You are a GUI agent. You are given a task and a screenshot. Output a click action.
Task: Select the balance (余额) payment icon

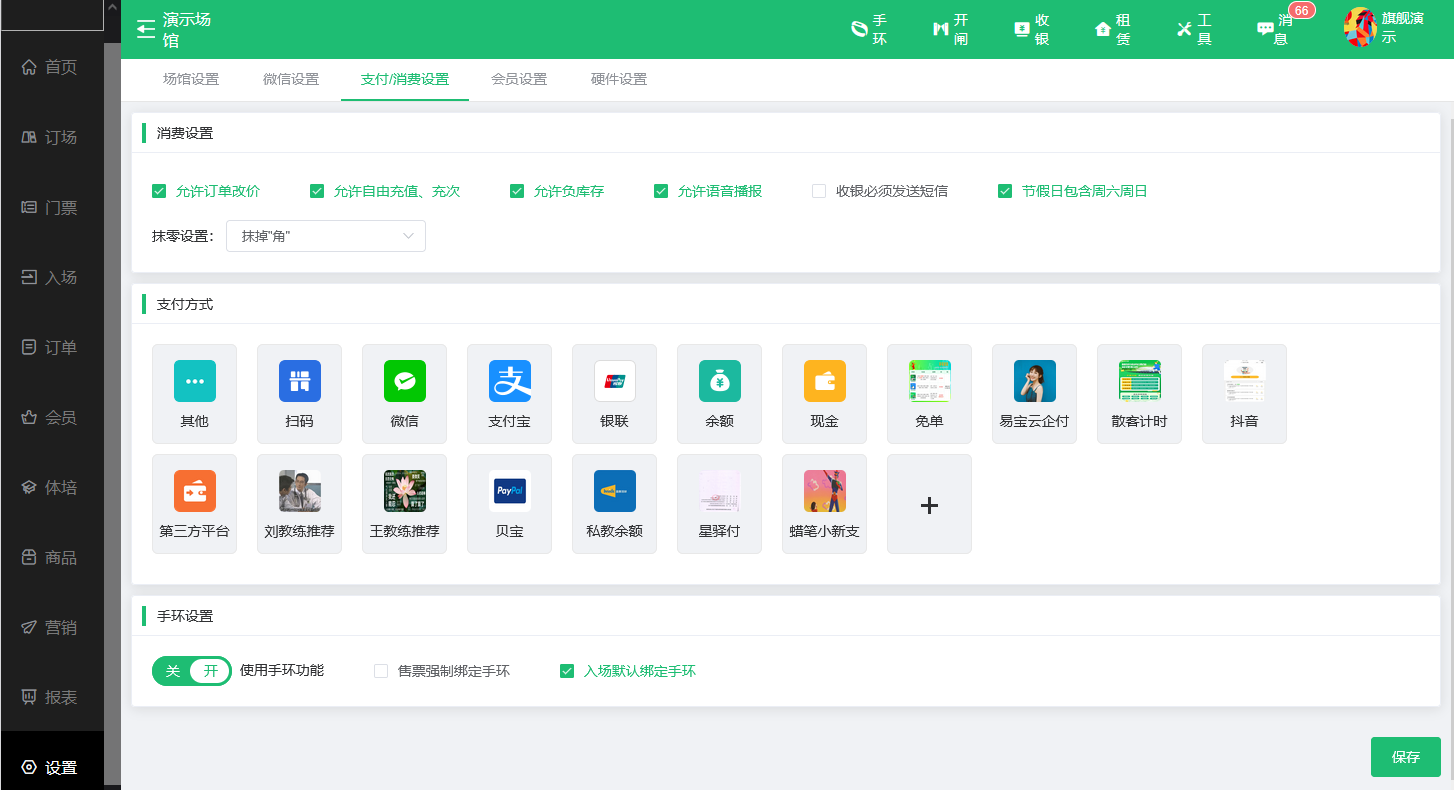click(719, 382)
